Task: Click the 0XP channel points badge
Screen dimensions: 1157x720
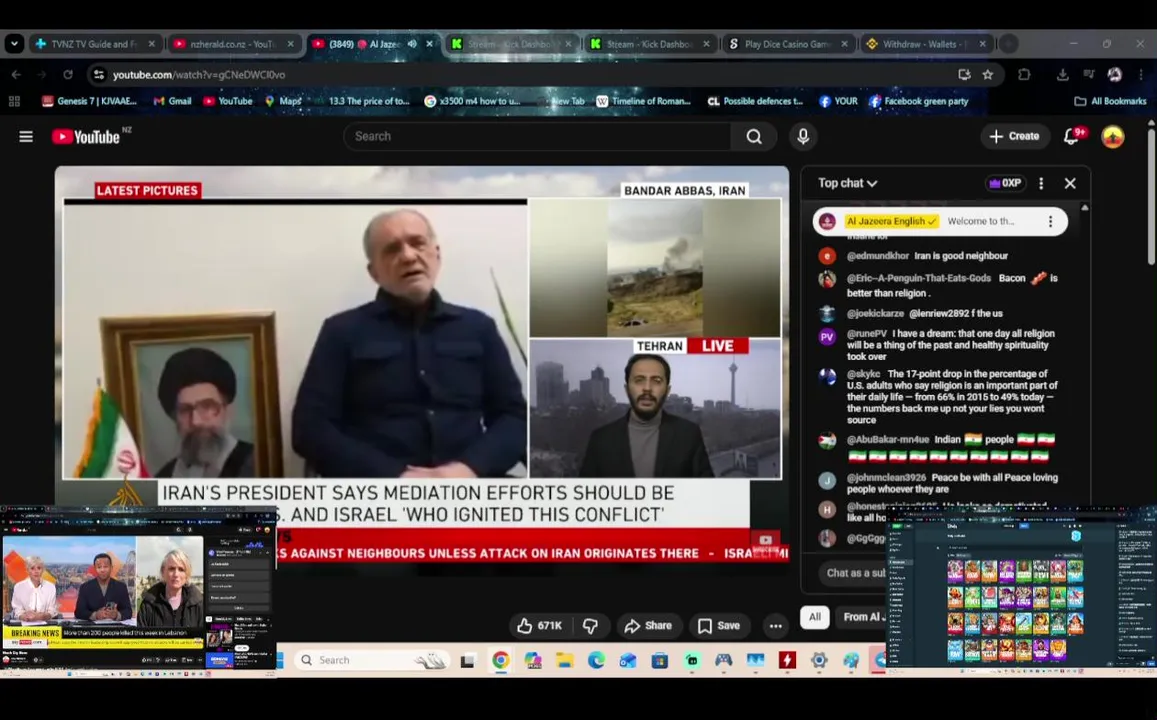Action: tap(1005, 183)
